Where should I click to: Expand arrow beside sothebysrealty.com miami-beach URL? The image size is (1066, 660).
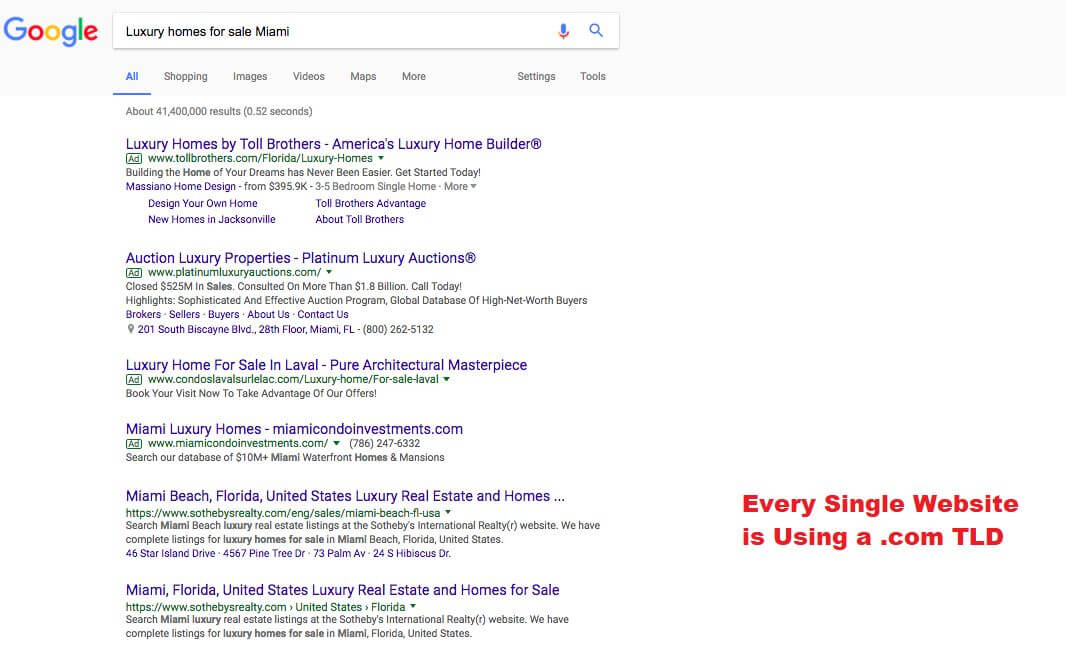(448, 513)
